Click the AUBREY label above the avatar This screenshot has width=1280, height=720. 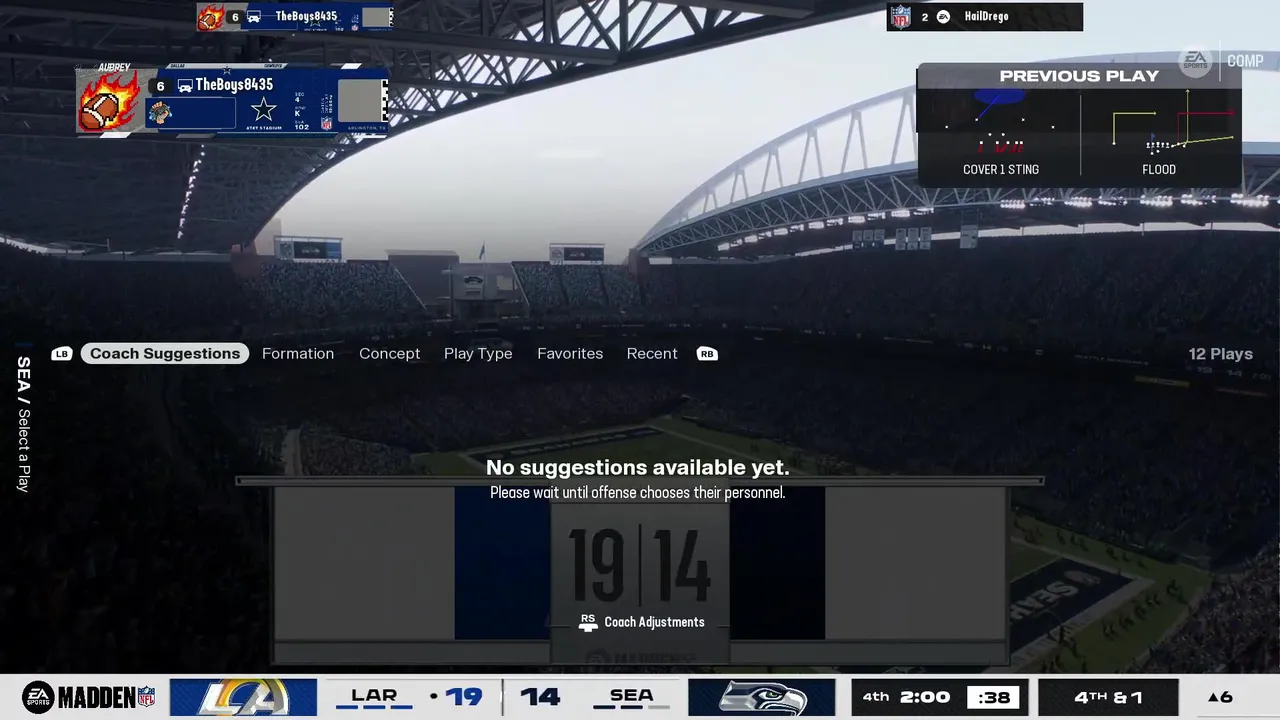115,68
